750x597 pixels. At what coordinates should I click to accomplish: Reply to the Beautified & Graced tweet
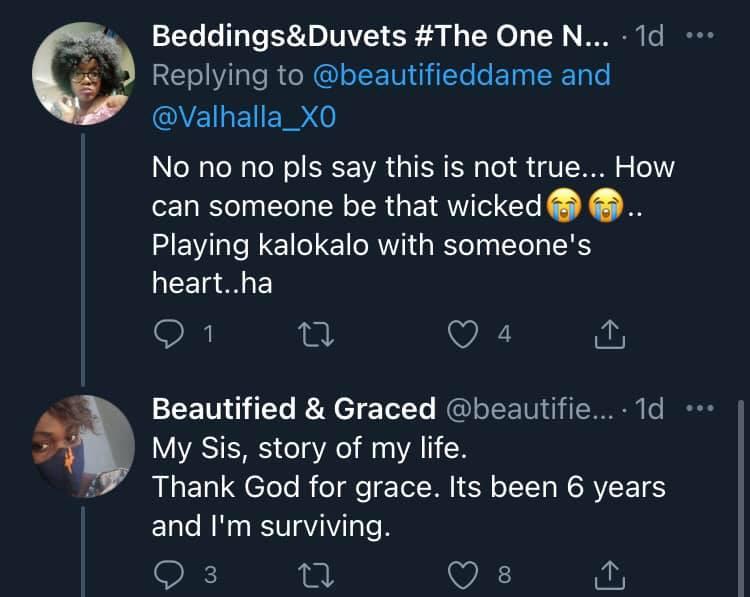pos(168,574)
